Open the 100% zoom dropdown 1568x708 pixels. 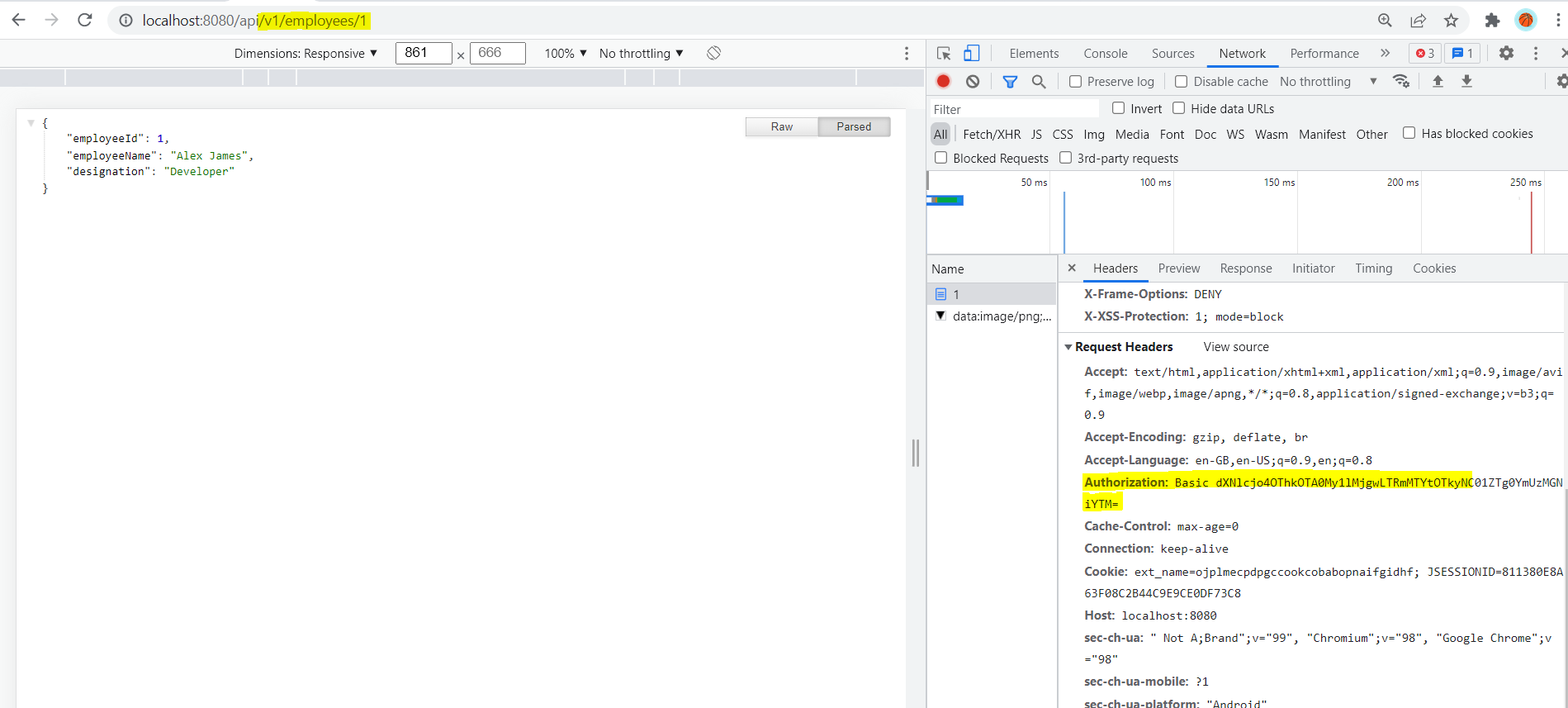pos(566,54)
